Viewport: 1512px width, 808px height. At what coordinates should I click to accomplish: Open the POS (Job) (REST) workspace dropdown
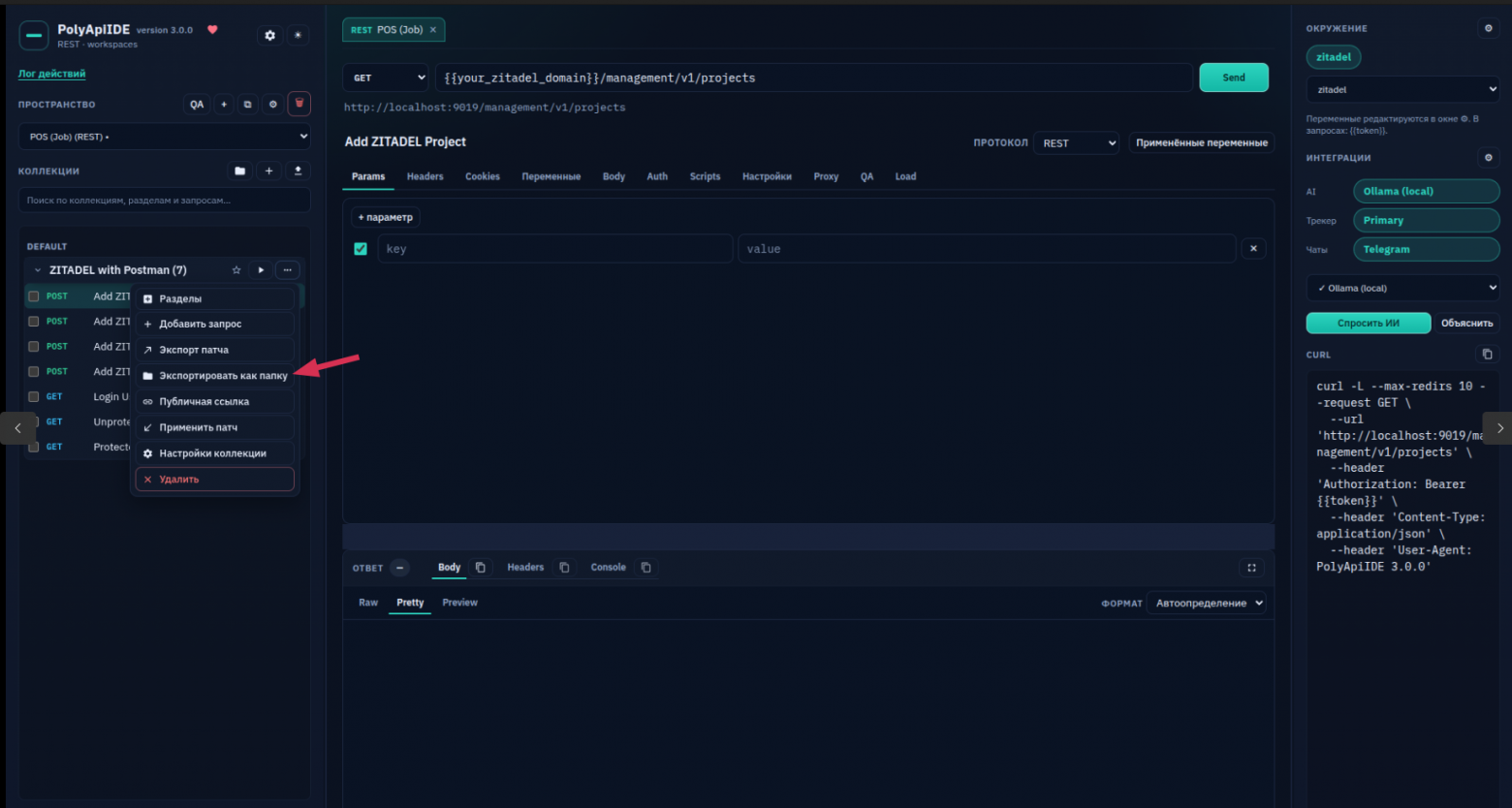pos(164,137)
